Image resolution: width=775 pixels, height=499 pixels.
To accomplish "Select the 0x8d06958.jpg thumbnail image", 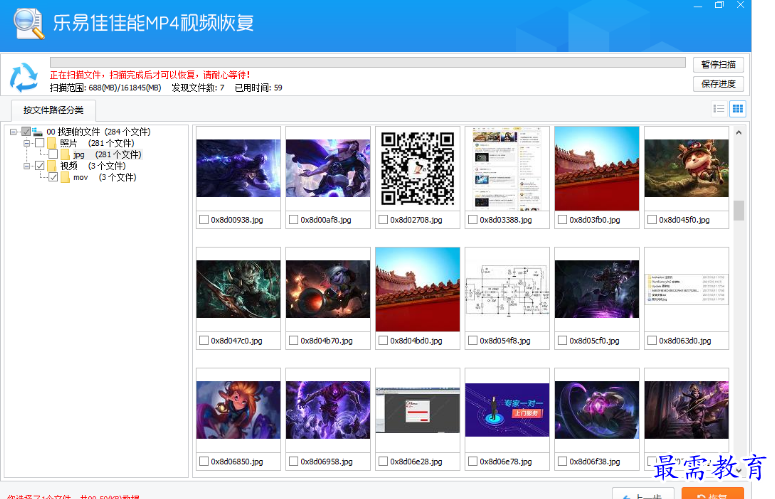I will pyautogui.click(x=328, y=410).
